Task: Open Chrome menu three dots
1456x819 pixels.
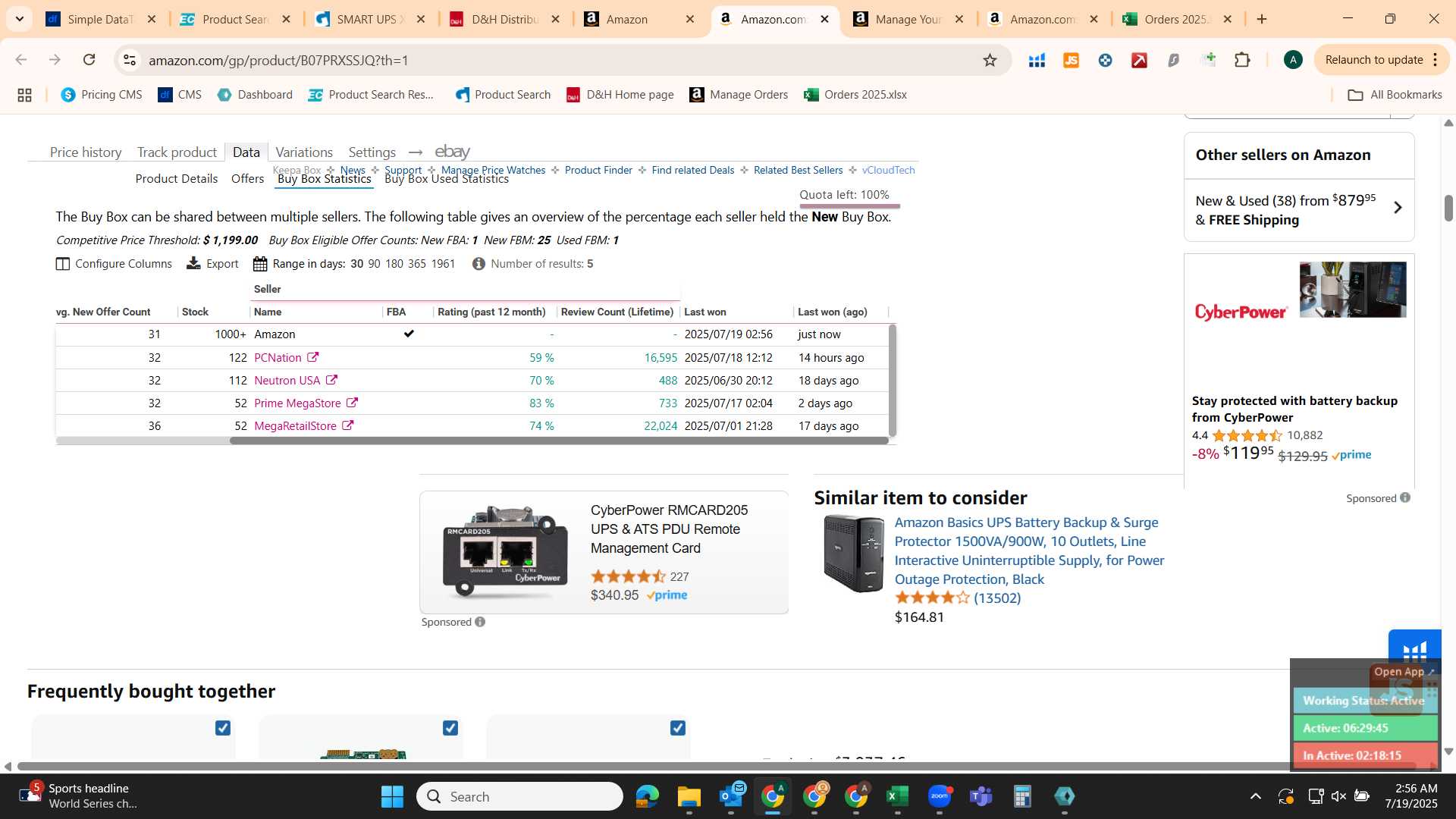Action: click(1436, 60)
